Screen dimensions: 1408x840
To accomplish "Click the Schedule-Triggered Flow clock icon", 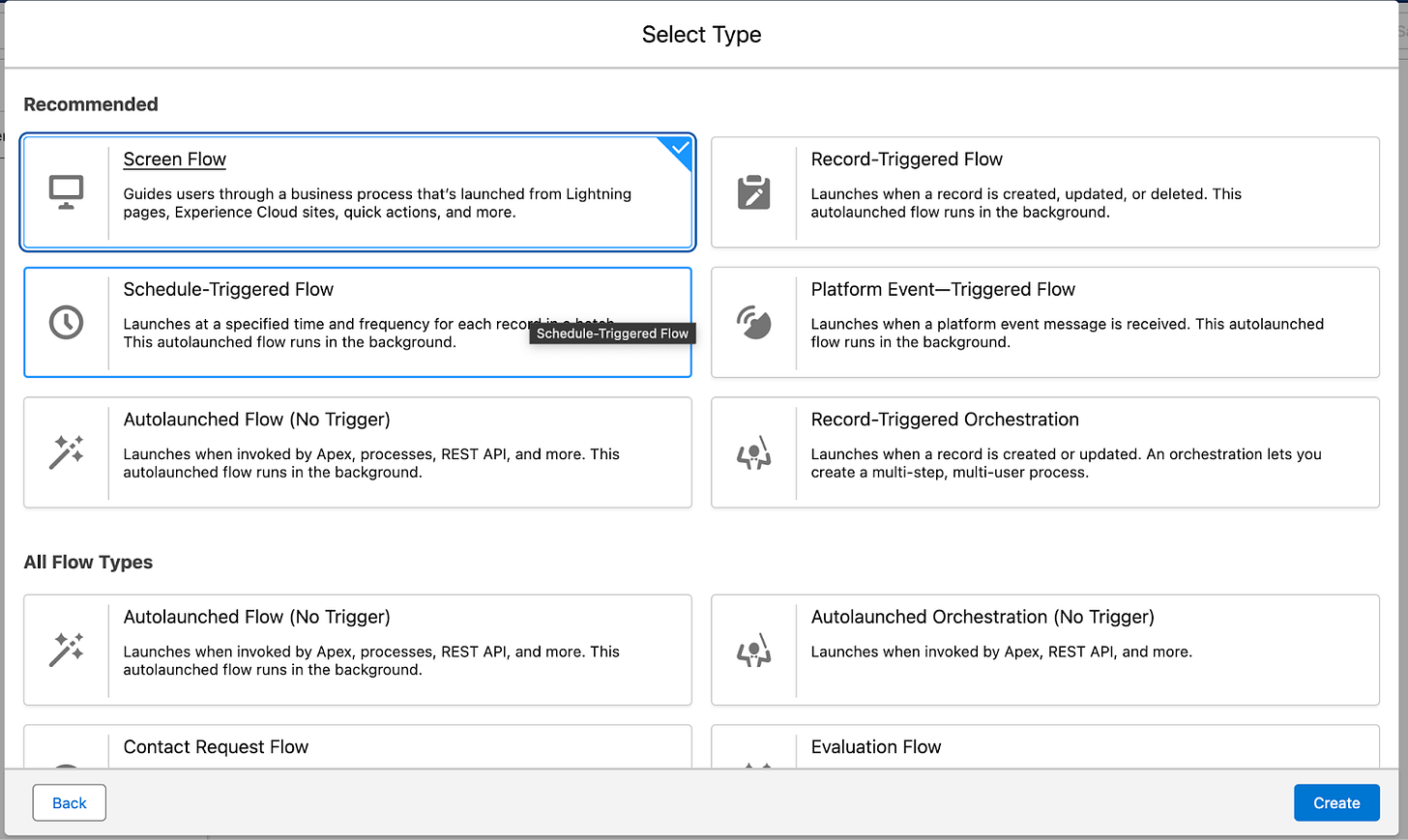I will pos(67,322).
